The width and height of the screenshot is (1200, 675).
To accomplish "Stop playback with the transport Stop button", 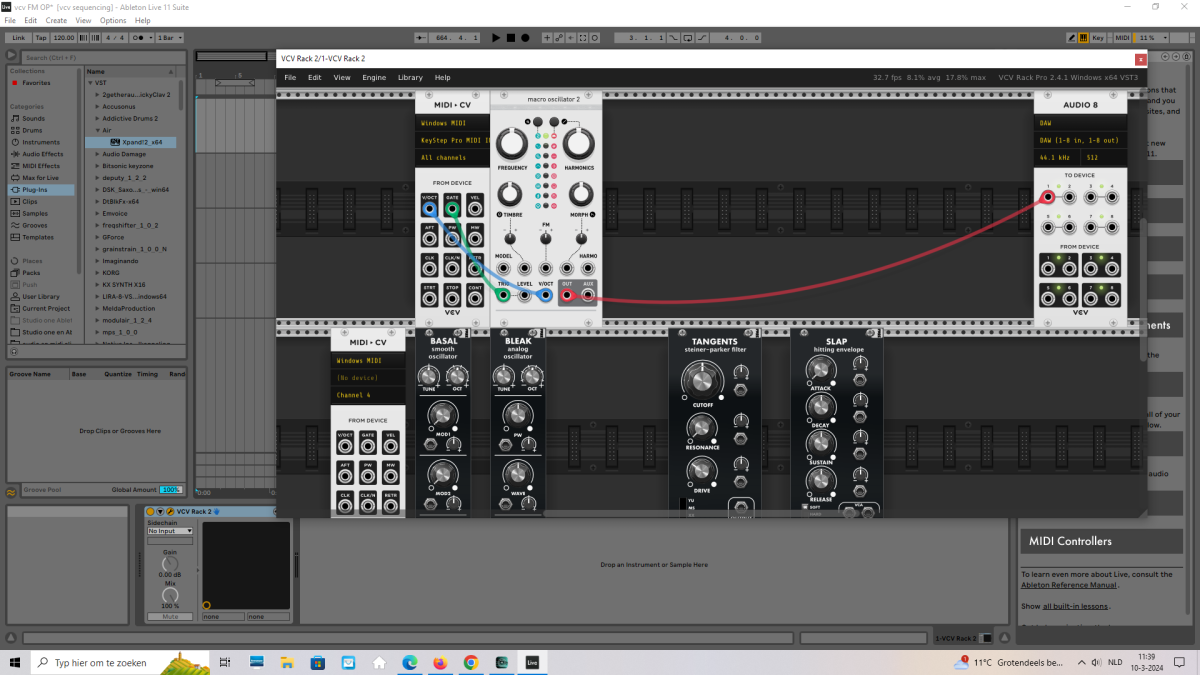I will [x=510, y=37].
